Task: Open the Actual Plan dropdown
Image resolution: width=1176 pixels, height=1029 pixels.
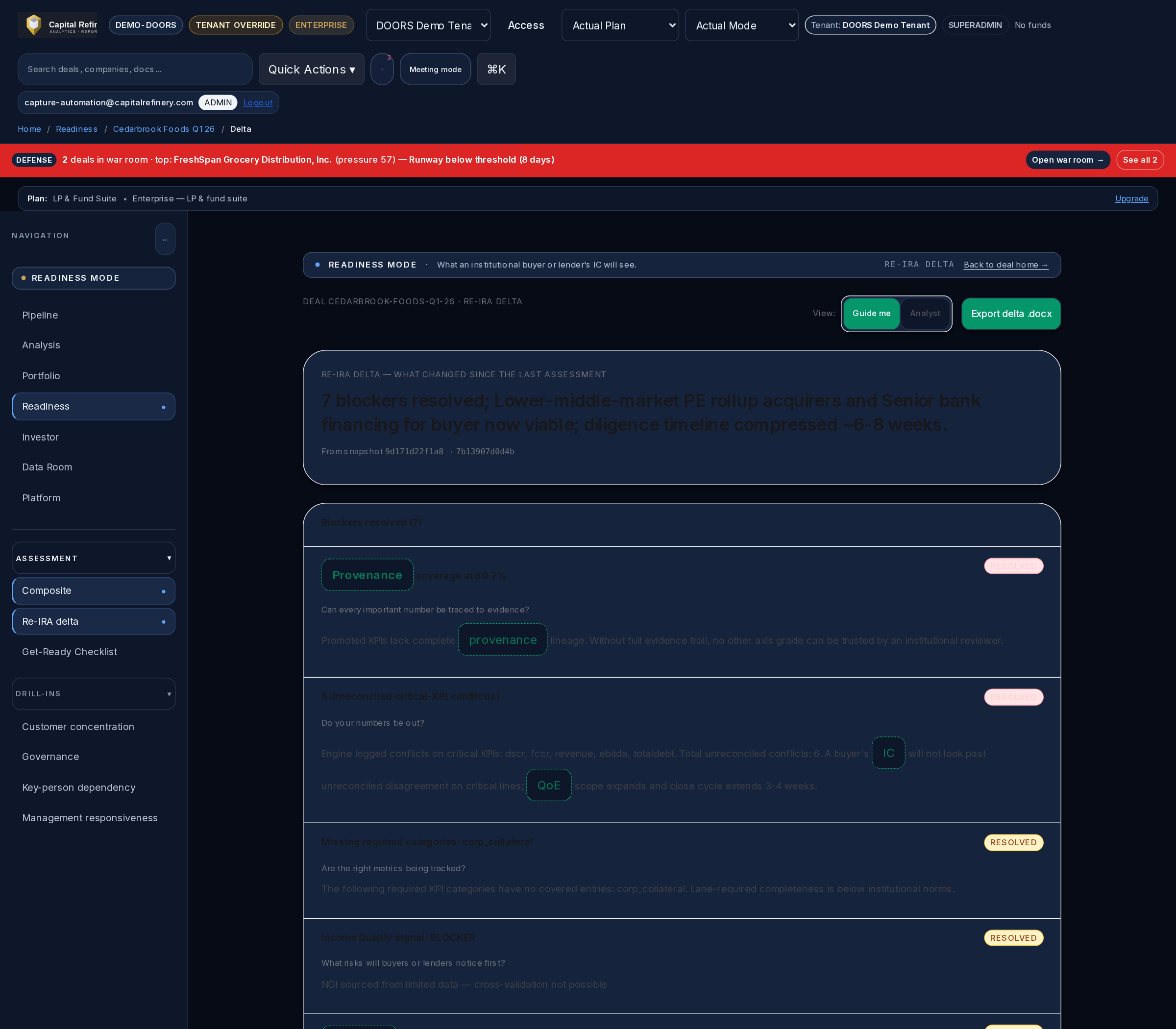Action: tap(620, 25)
